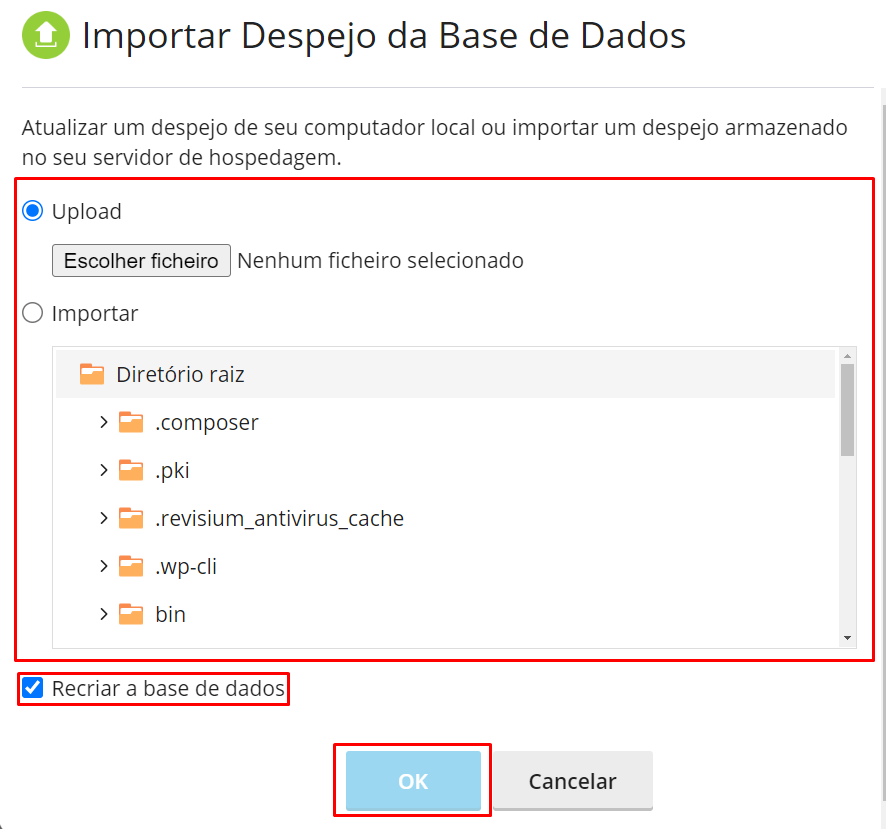The image size is (886, 829).
Task: Select the bin folder name
Action: [170, 614]
